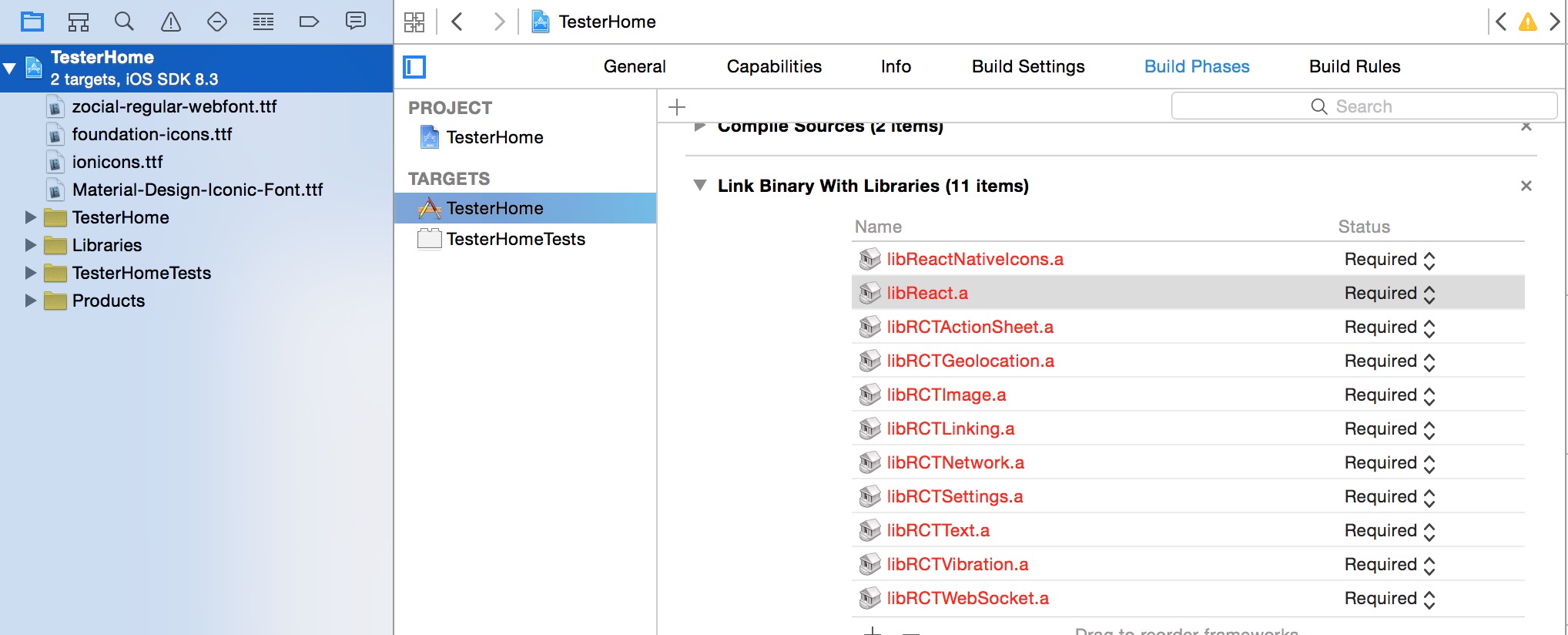The image size is (1568, 635).
Task: Open the Breakpoint navigator icon
Action: [309, 22]
